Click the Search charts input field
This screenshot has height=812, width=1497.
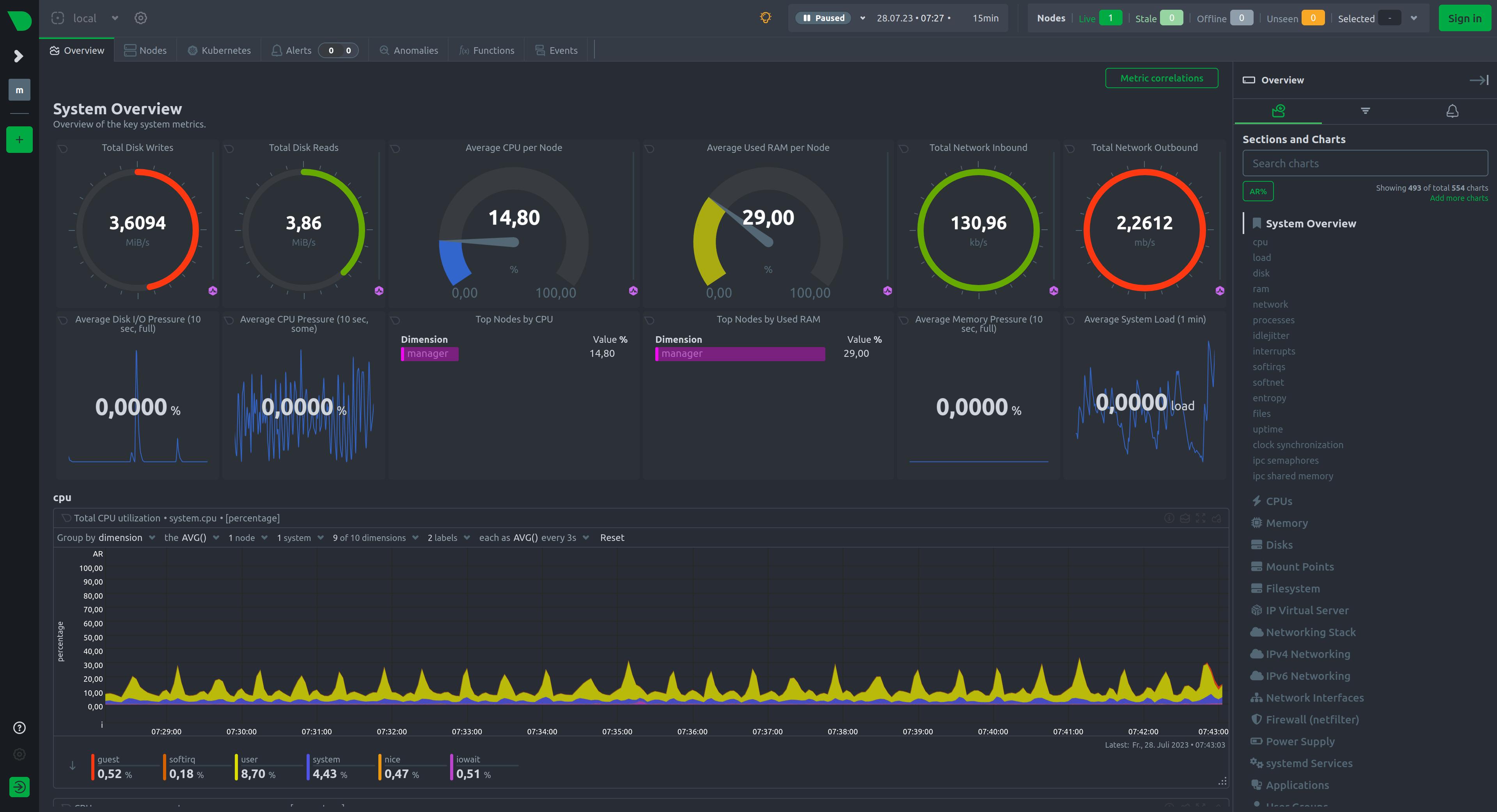click(1364, 163)
